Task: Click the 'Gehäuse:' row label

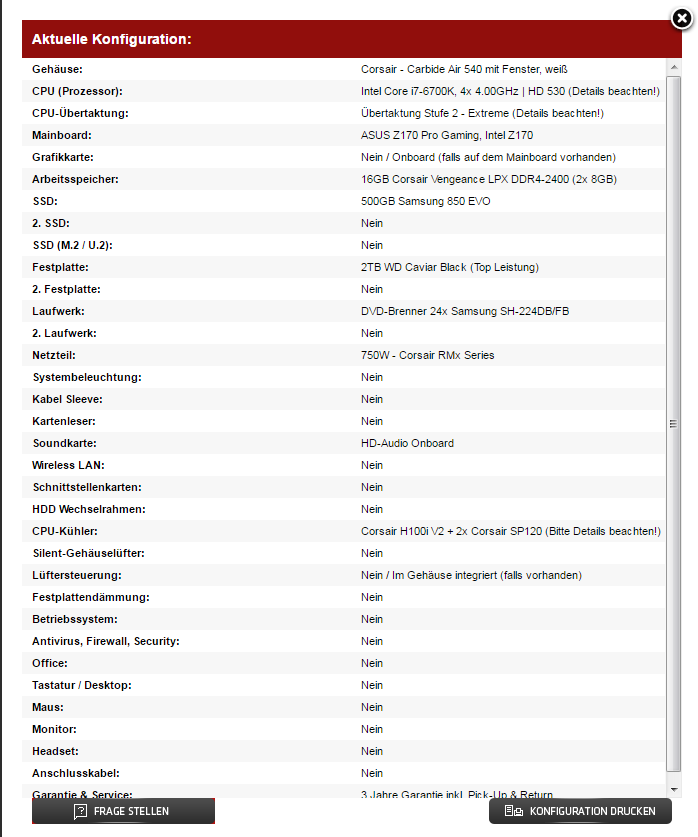Action: click(57, 69)
